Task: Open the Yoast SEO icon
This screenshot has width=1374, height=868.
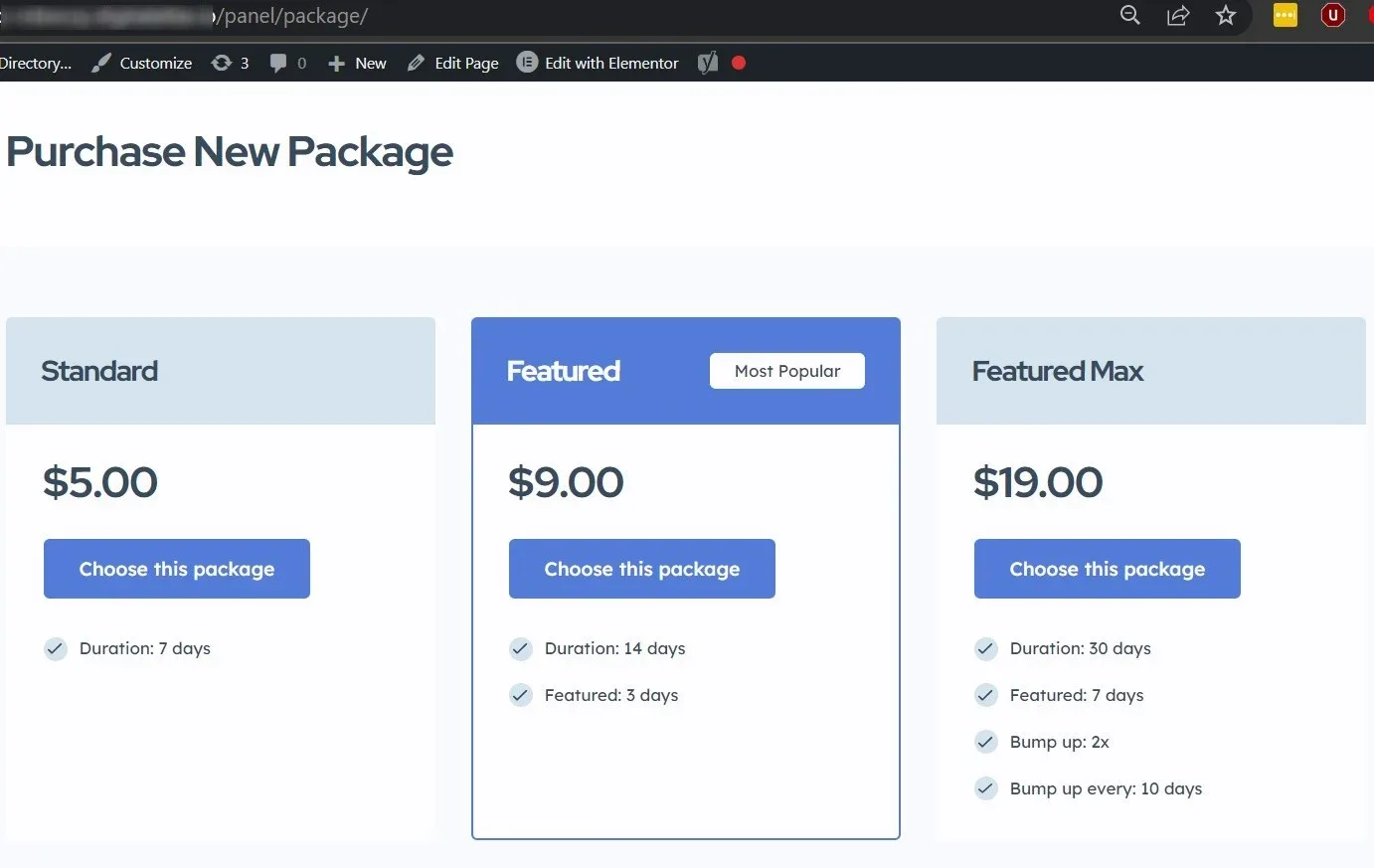Action: (707, 63)
